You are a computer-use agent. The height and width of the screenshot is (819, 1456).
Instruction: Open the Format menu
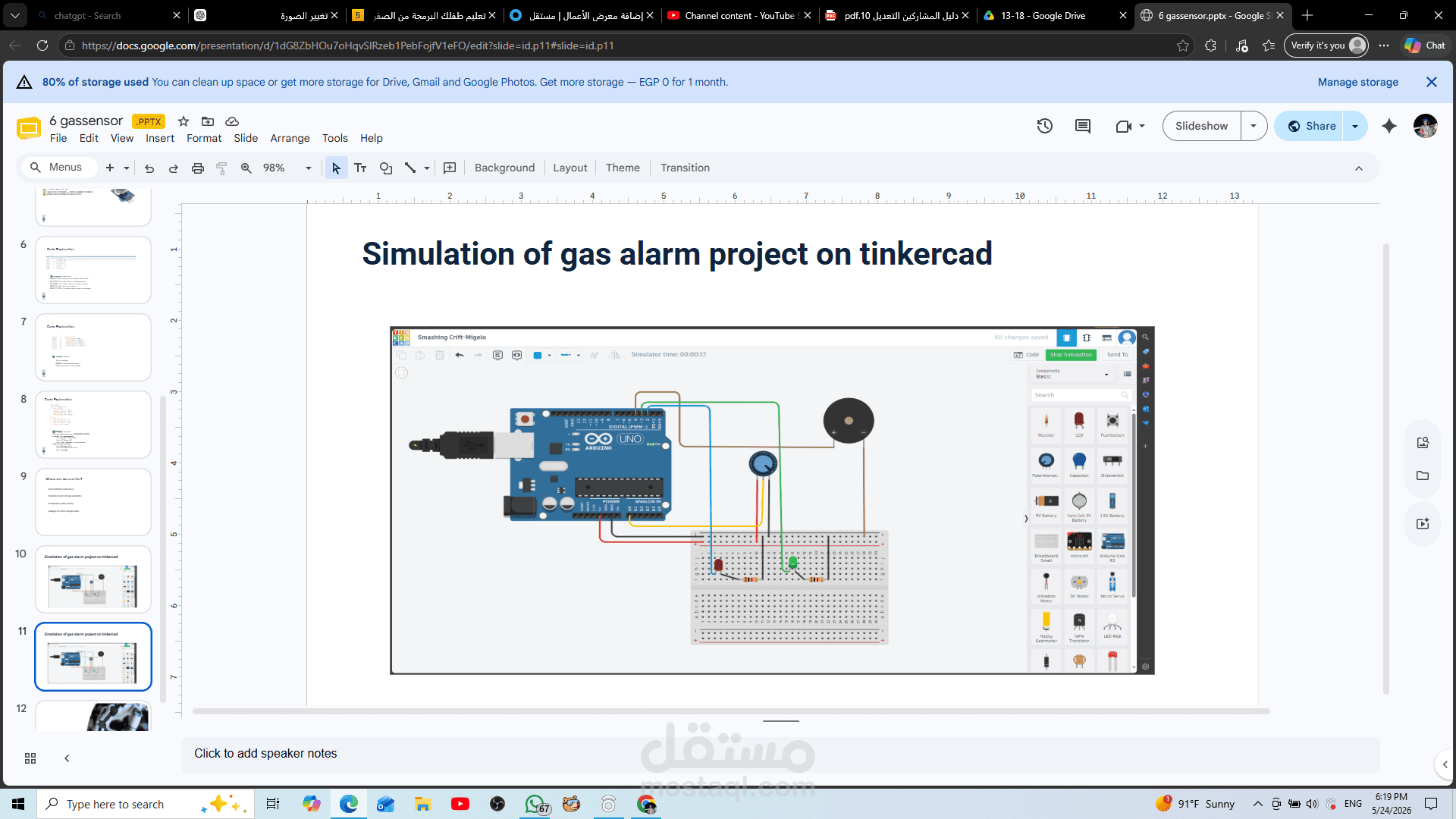pyautogui.click(x=204, y=138)
